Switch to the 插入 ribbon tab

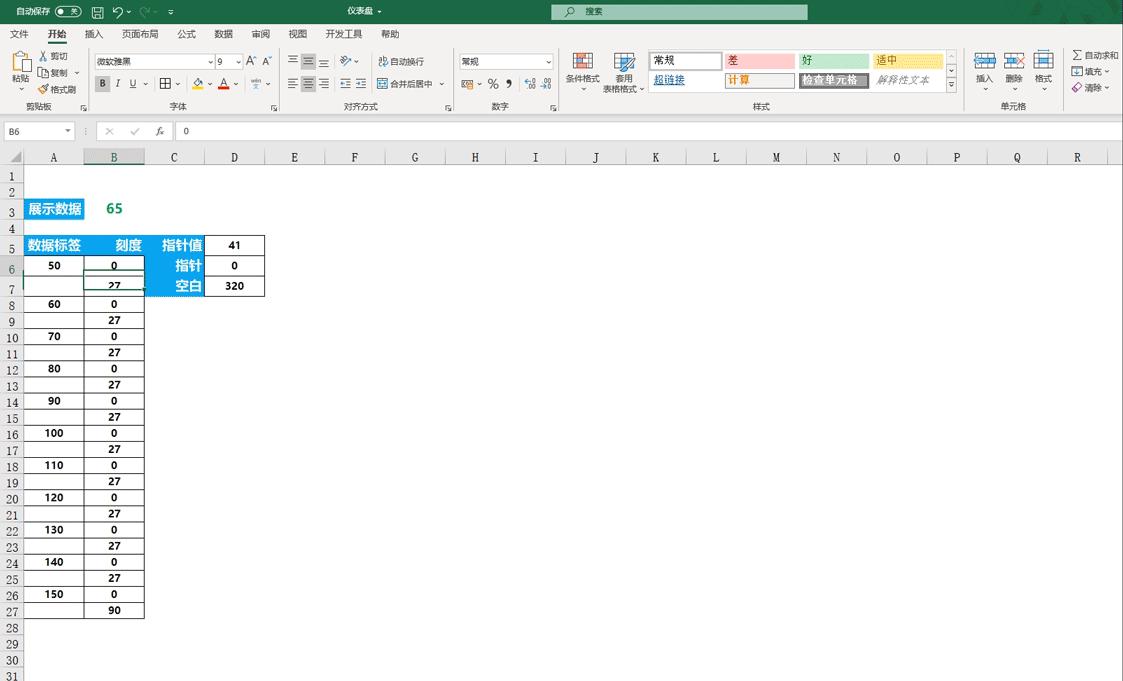(93, 33)
